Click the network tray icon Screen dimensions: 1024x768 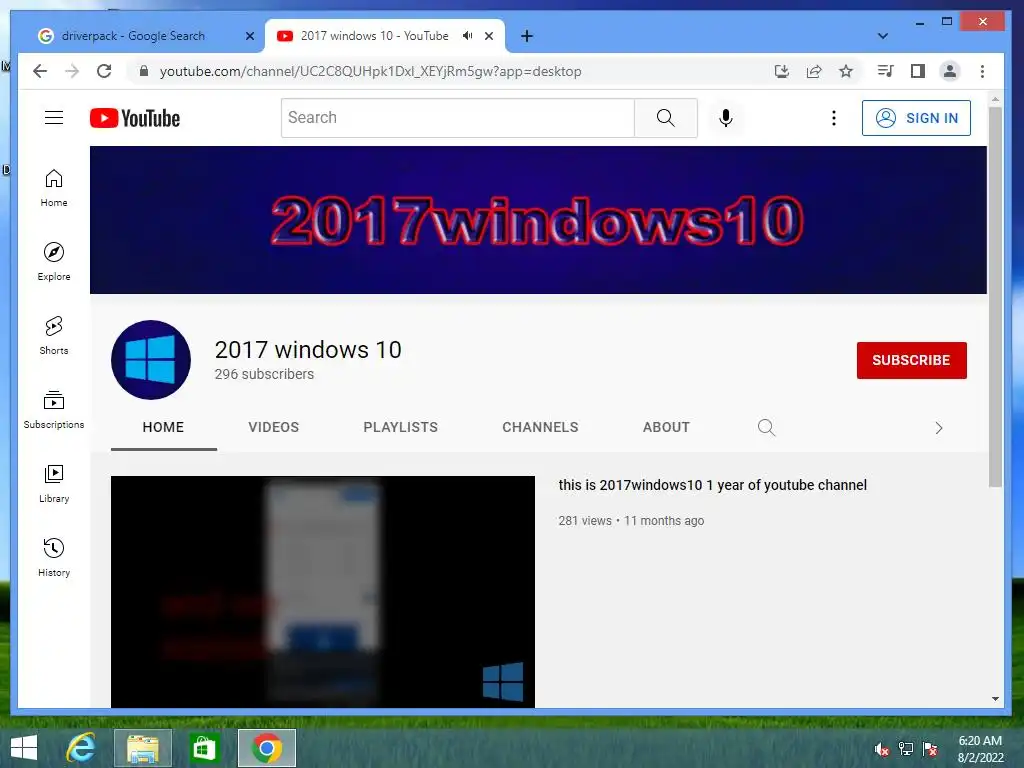pos(906,749)
